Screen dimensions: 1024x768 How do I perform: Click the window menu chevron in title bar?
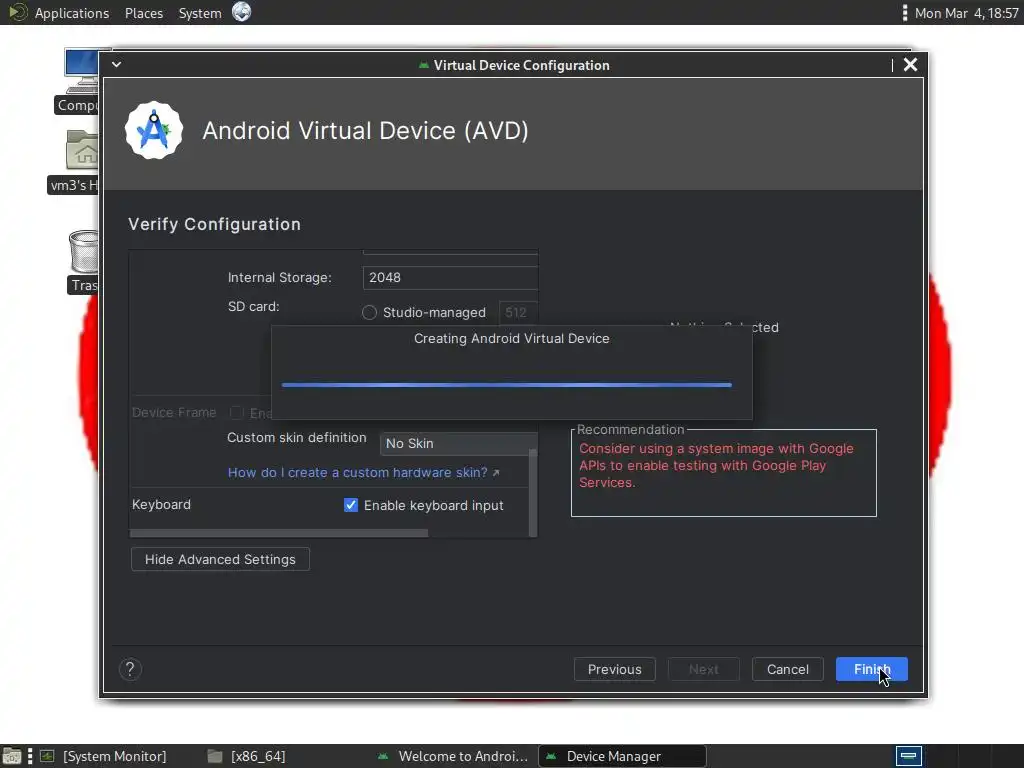(x=116, y=65)
